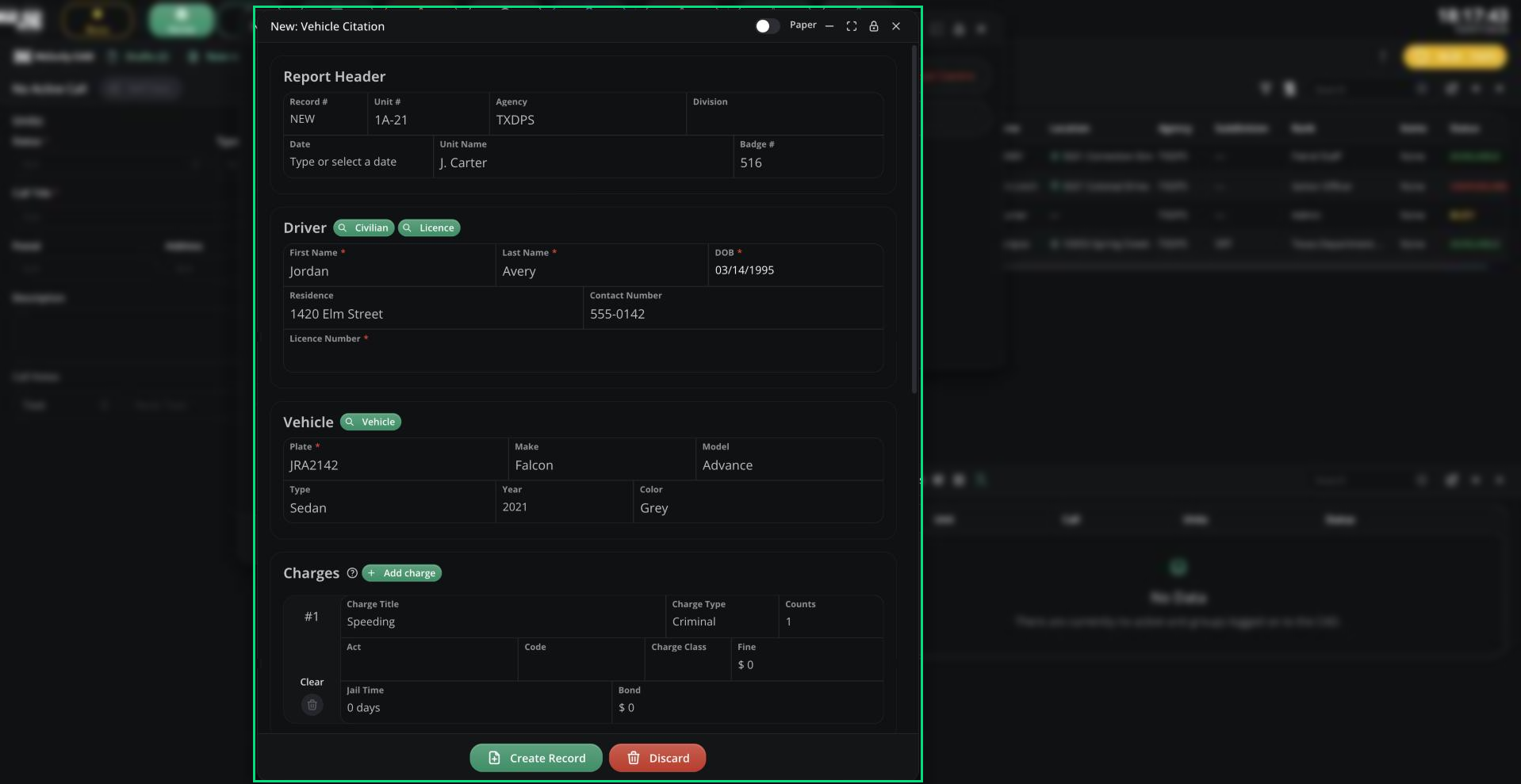
Task: Open Charges help icon
Action: [352, 573]
